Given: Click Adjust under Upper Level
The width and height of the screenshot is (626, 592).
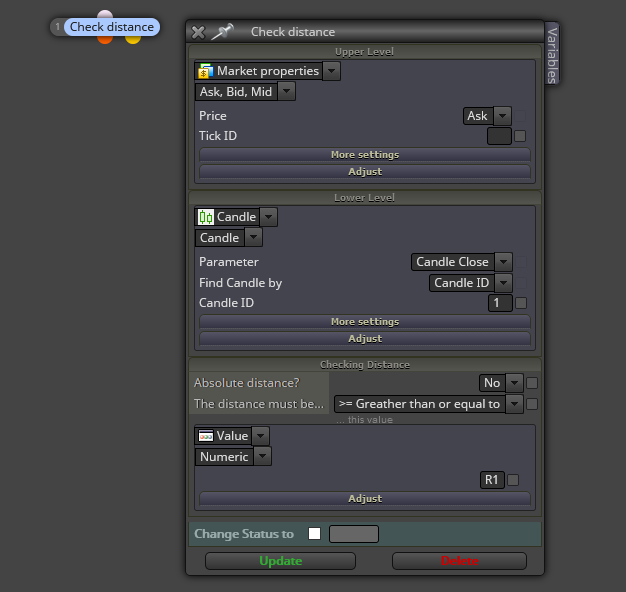Looking at the screenshot, I should point(365,171).
